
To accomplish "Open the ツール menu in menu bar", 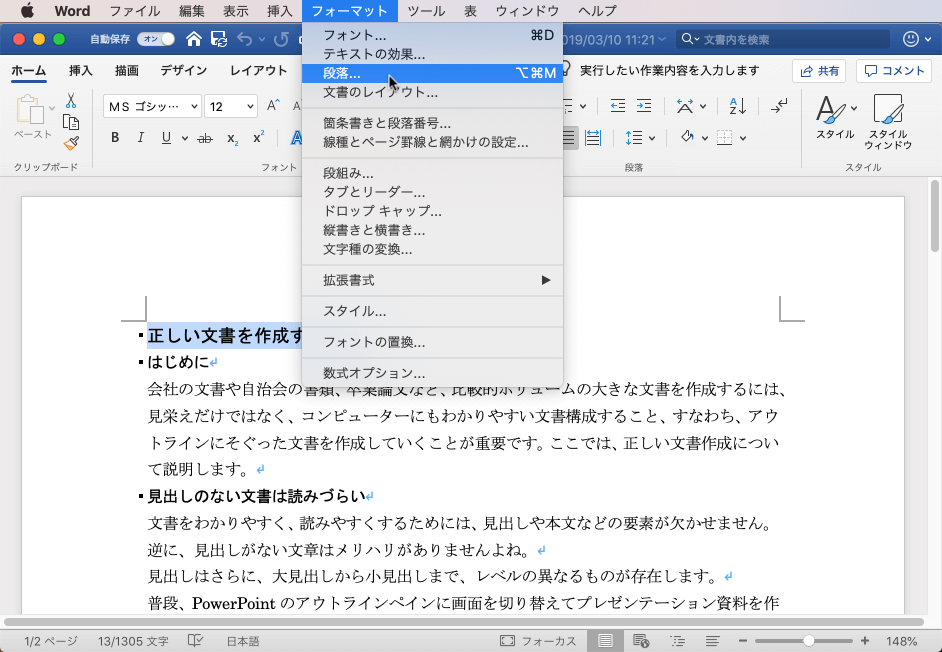I will point(426,11).
